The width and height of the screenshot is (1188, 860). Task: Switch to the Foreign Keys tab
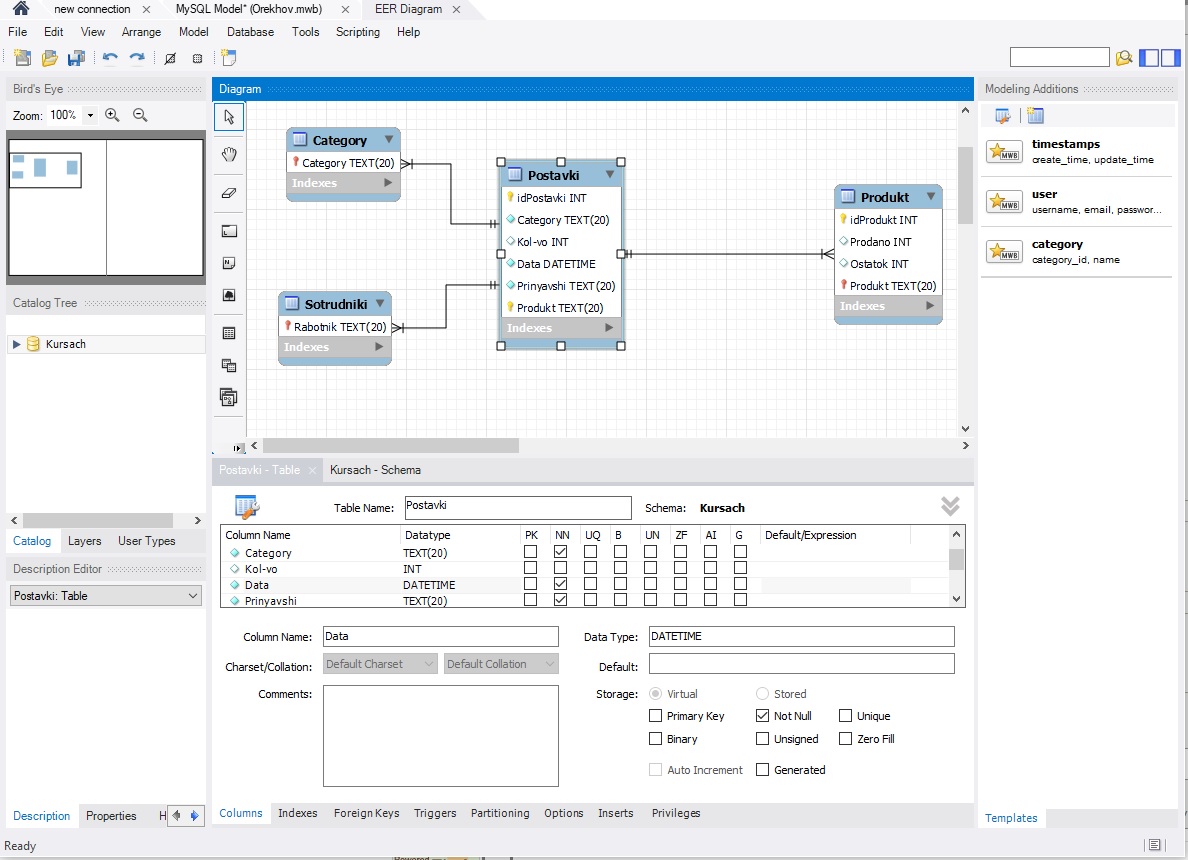click(x=366, y=813)
